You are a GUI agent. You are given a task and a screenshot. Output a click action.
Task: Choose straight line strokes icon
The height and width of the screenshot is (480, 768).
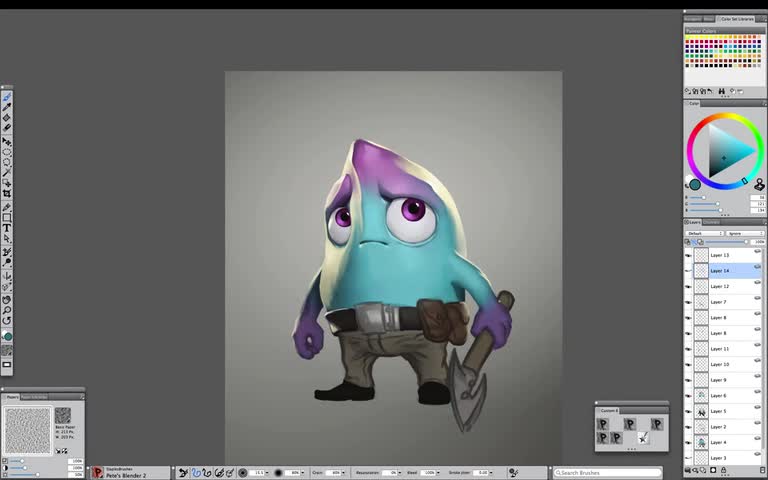(x=207, y=473)
